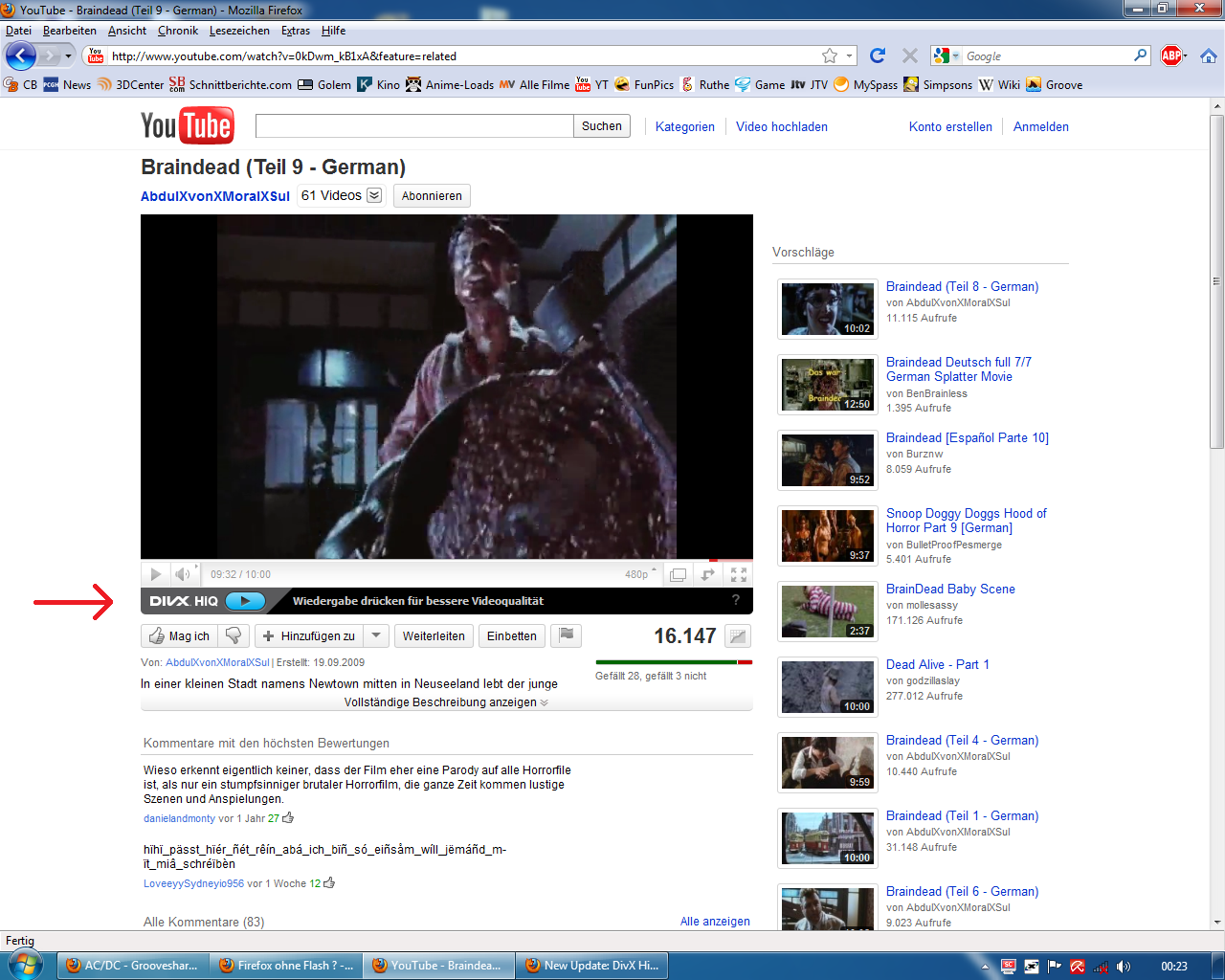Toggle the wide player size icon
1225x980 pixels.
click(678, 574)
